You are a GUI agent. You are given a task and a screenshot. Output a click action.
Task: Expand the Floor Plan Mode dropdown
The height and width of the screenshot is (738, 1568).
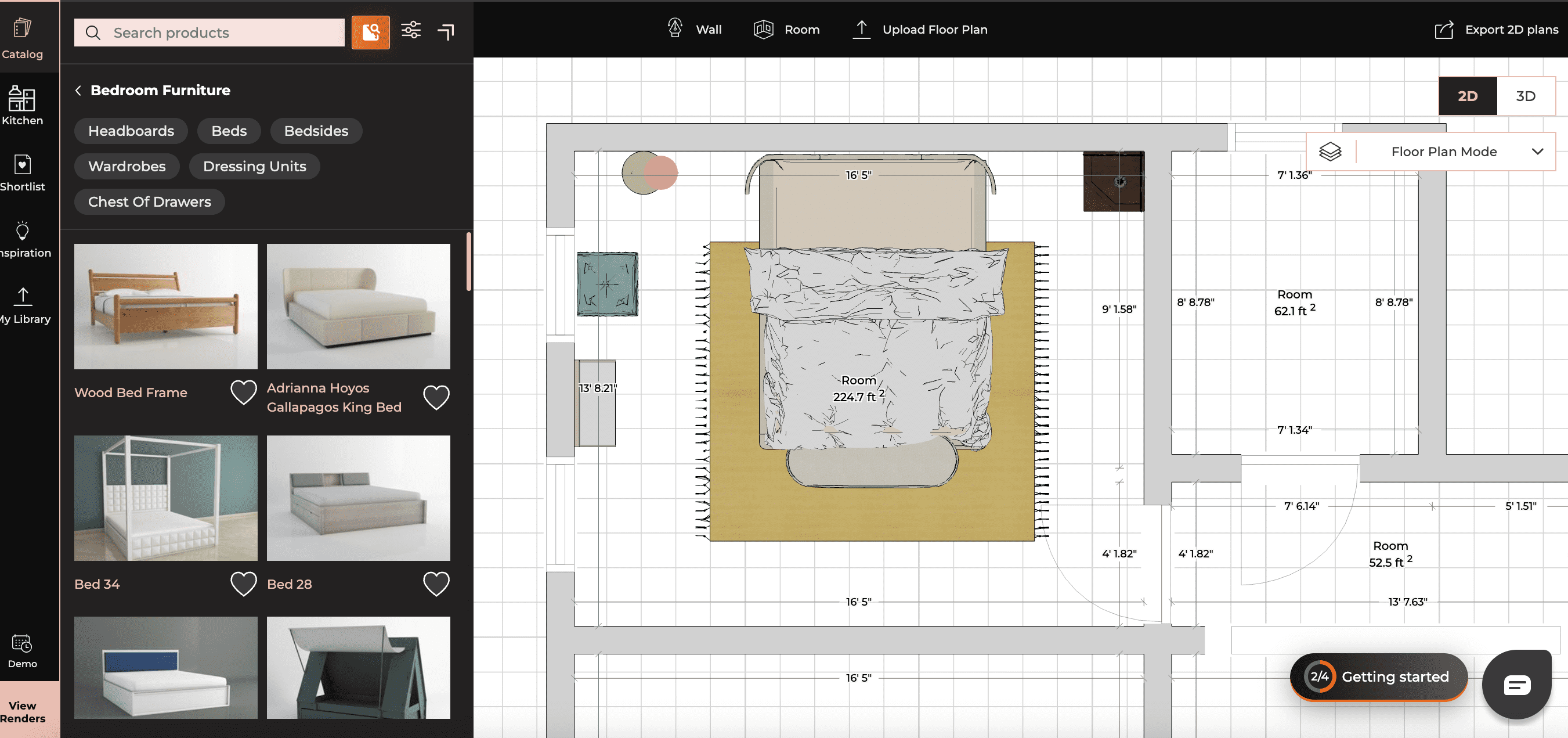[1538, 152]
